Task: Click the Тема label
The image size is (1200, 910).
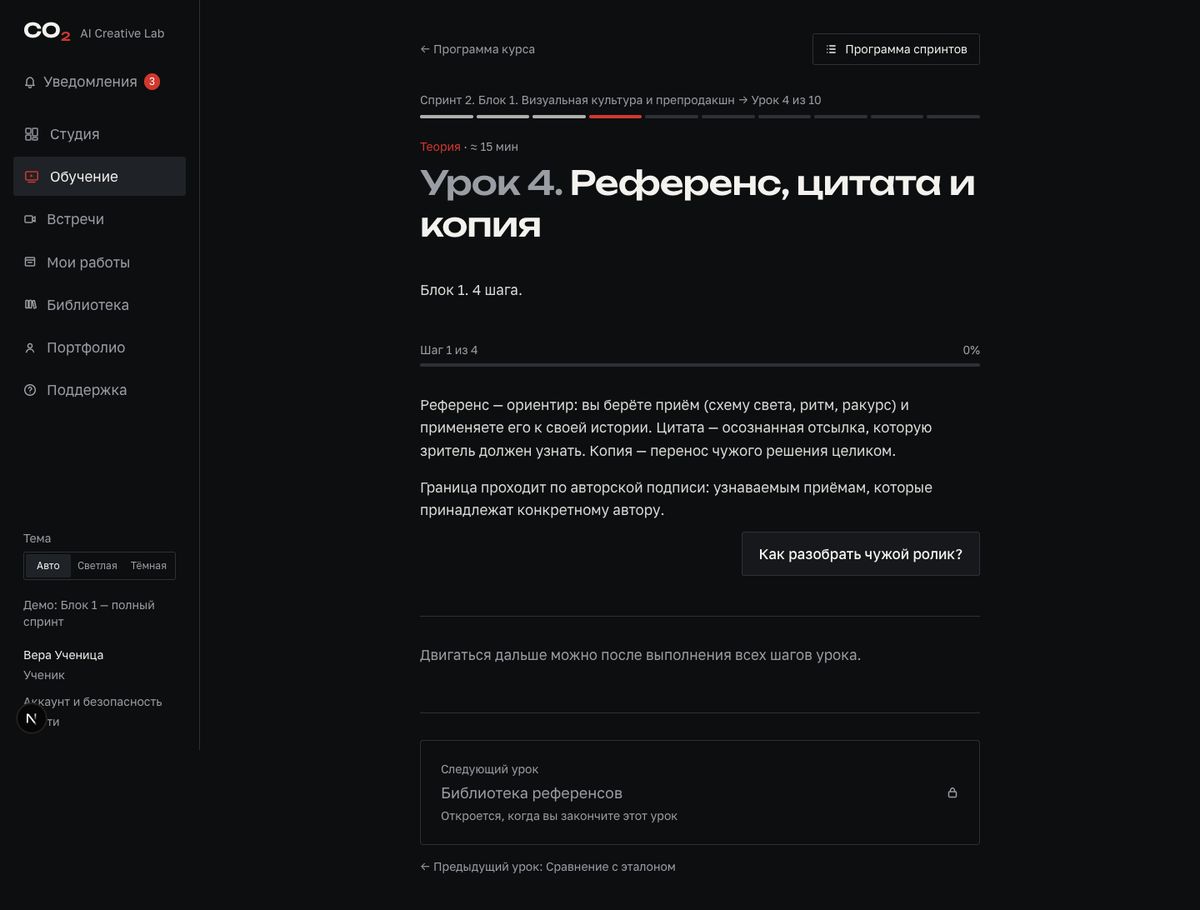Action: pyautogui.click(x=37, y=538)
